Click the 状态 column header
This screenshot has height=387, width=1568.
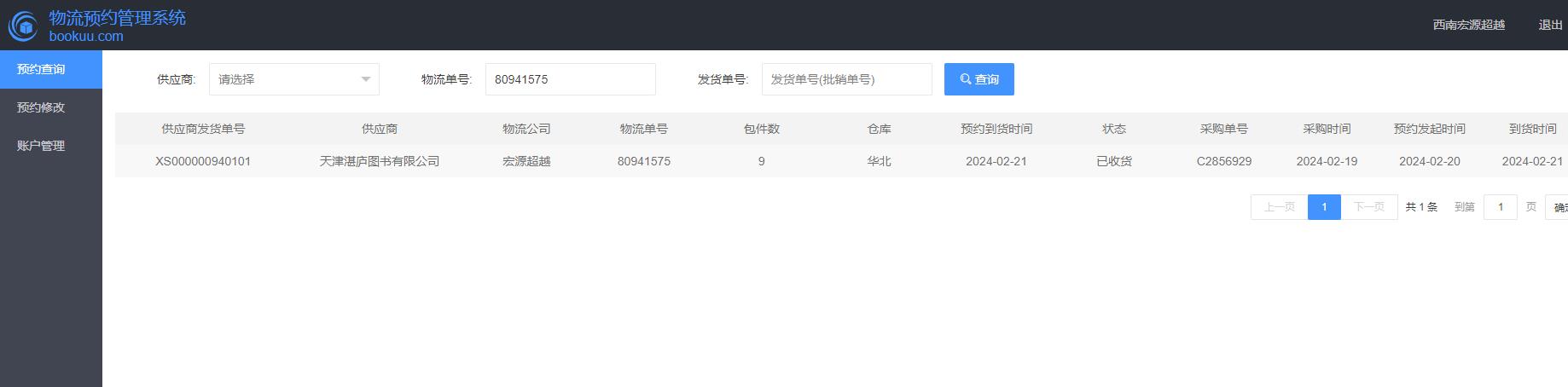pos(1113,129)
